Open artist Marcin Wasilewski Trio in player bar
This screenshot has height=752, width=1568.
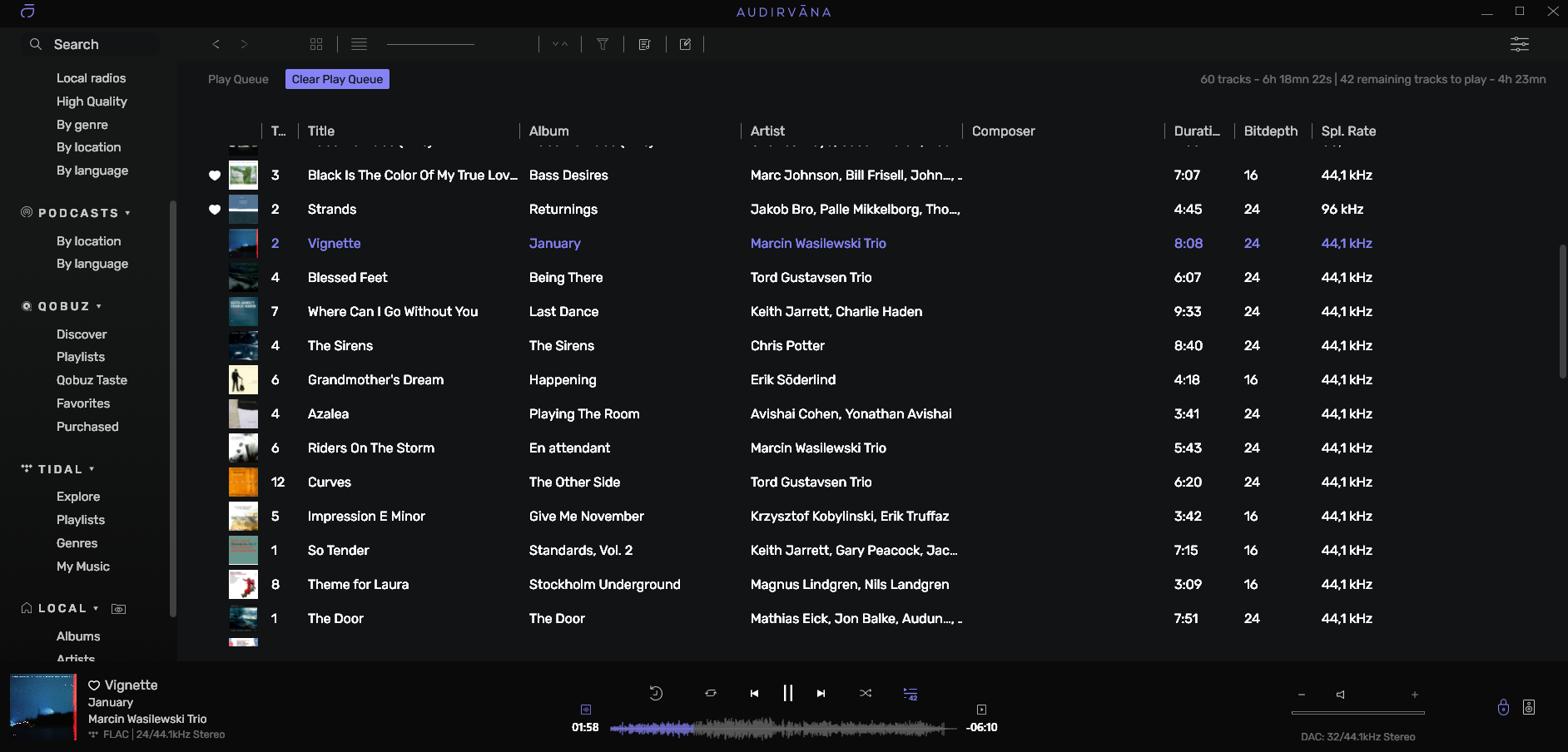click(147, 719)
